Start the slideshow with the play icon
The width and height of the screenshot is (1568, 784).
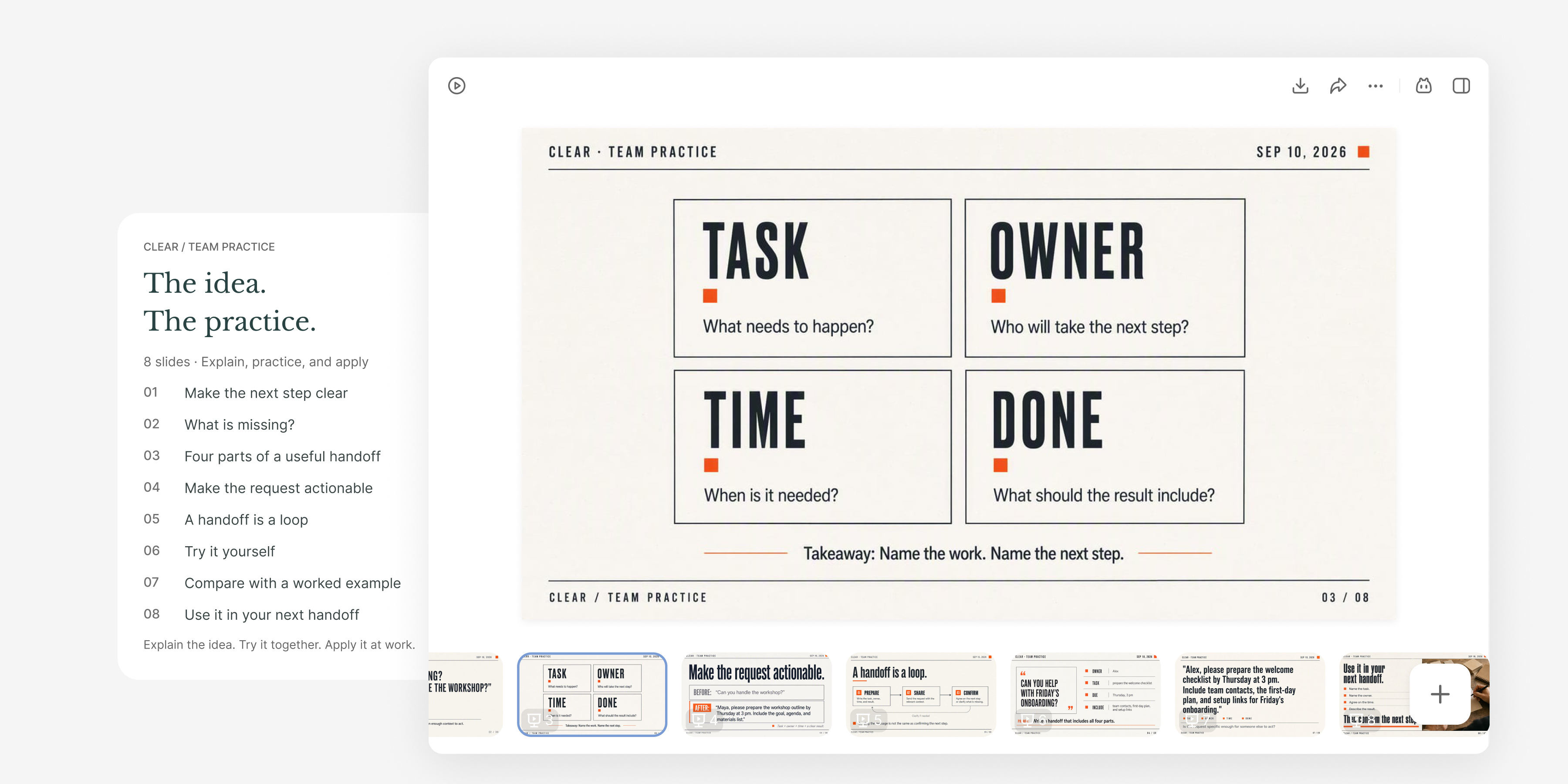tap(456, 86)
